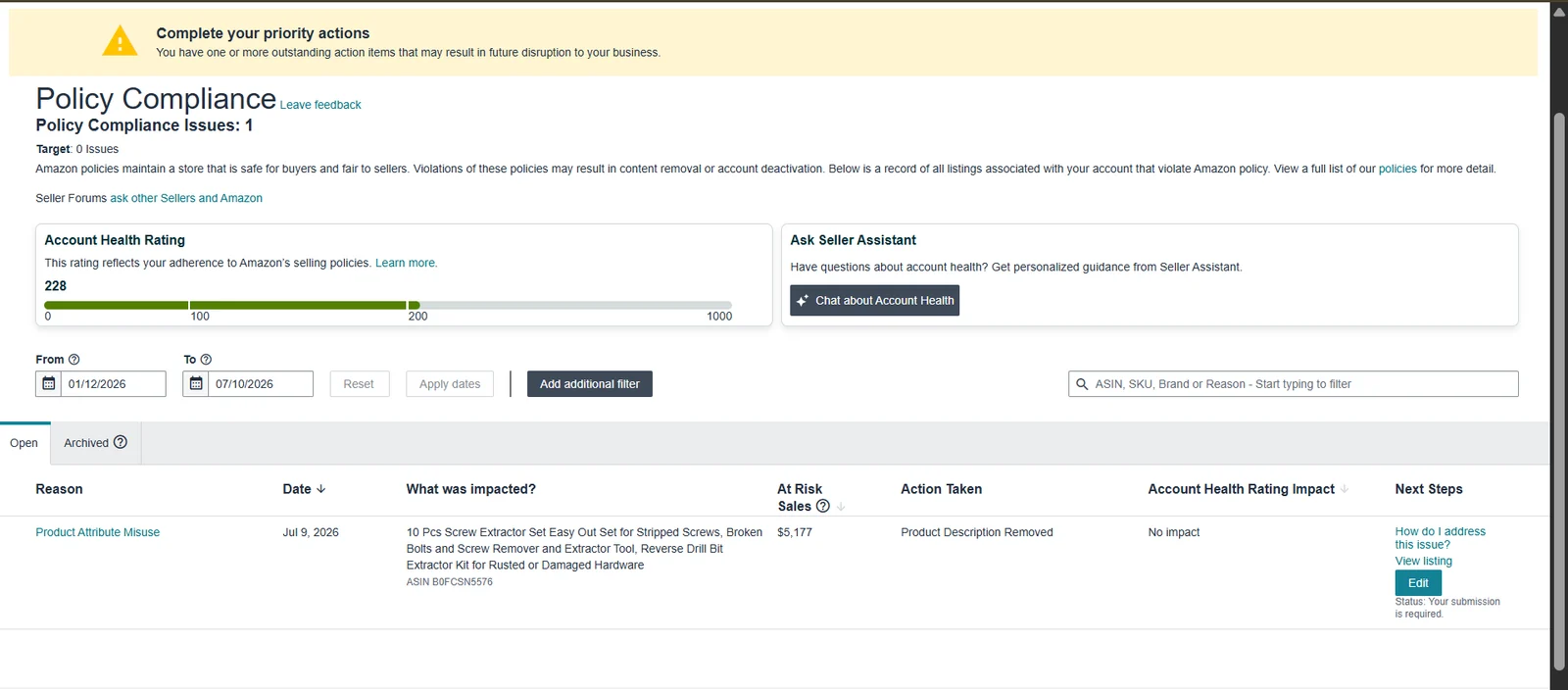The width and height of the screenshot is (1568, 690).
Task: Click the ASIN B0FCSN5576 text
Action: coord(450,582)
